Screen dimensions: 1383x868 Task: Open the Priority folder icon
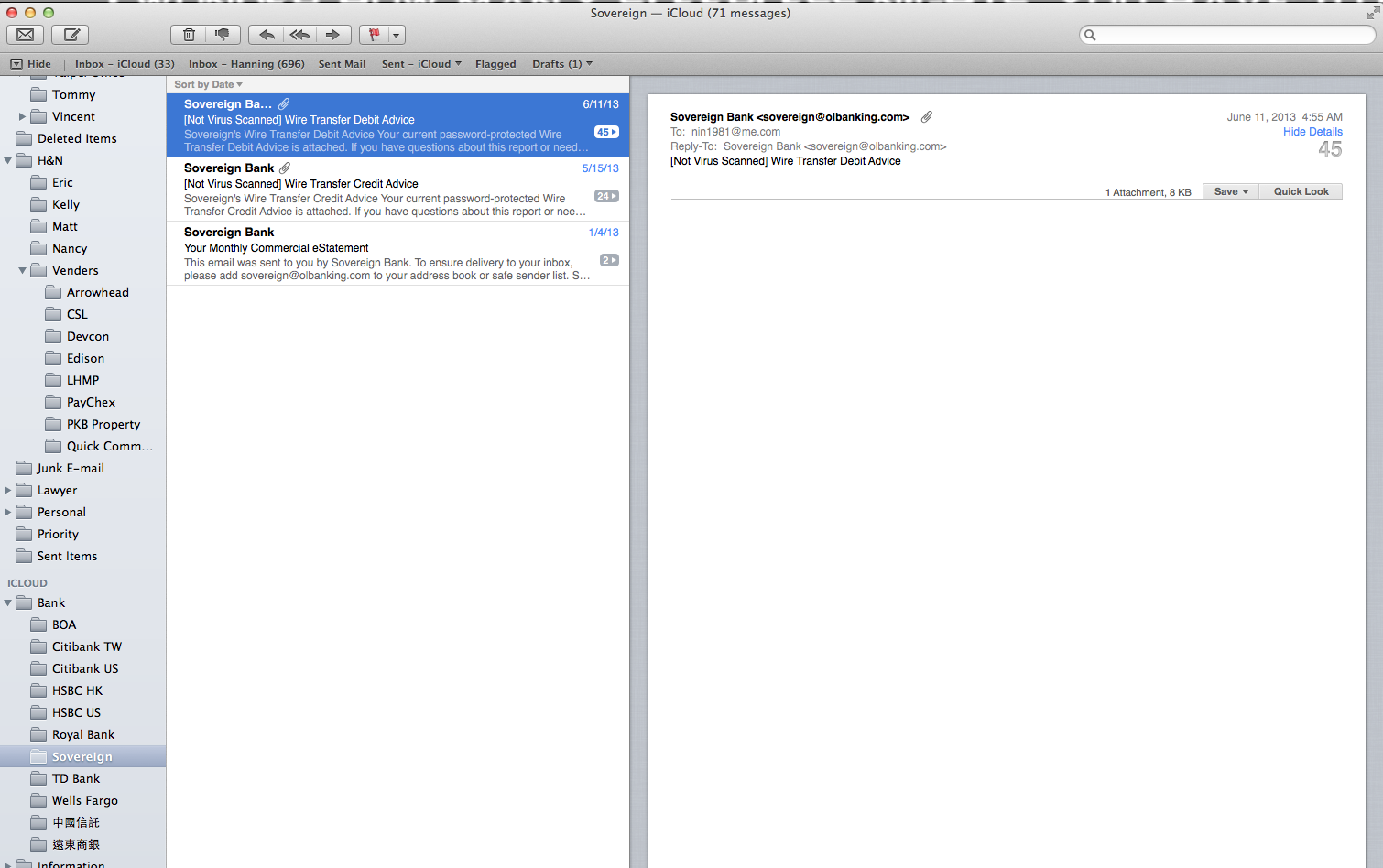click(x=24, y=534)
